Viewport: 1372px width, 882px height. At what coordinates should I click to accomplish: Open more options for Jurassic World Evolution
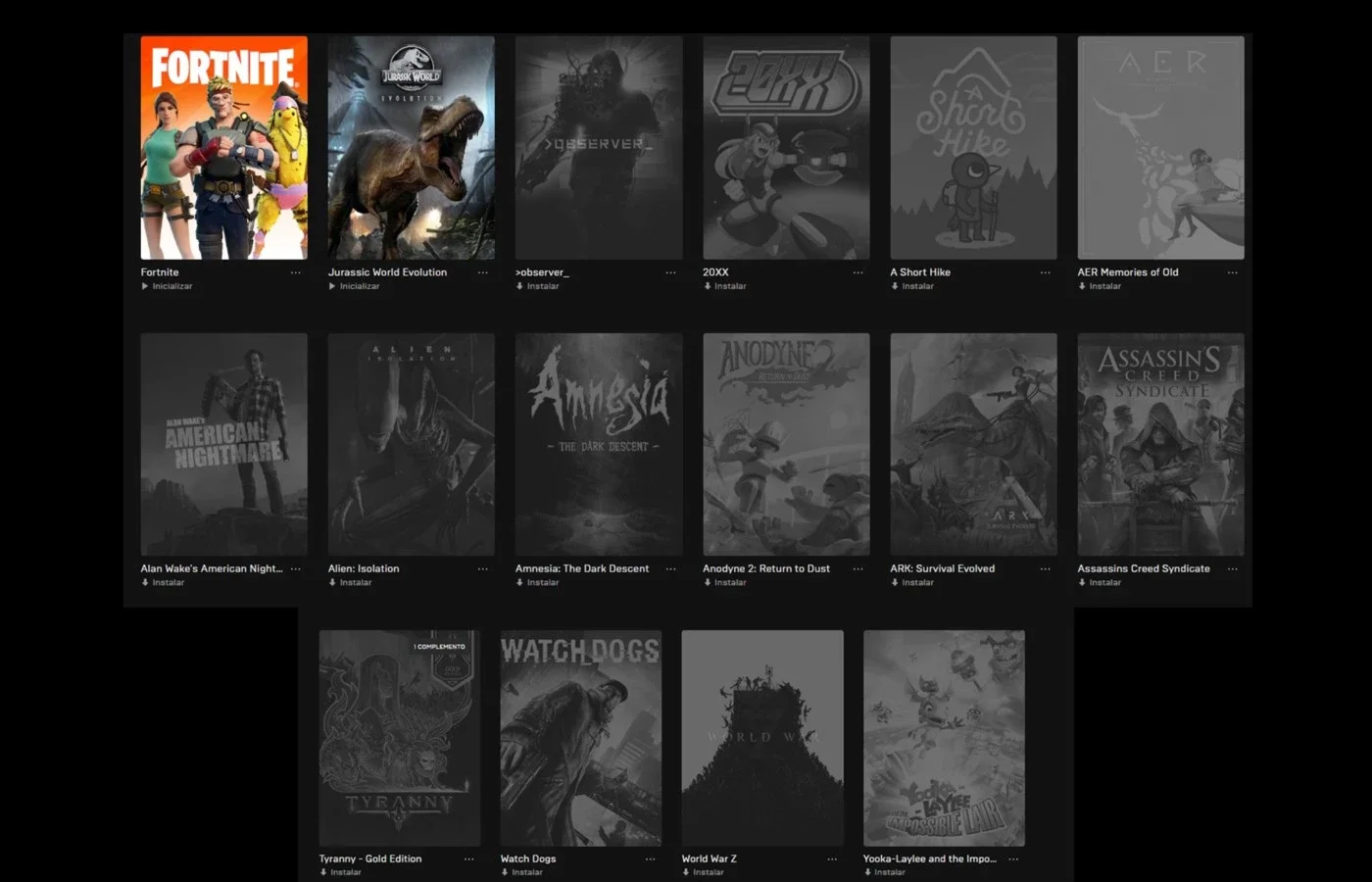pyautogui.click(x=482, y=272)
